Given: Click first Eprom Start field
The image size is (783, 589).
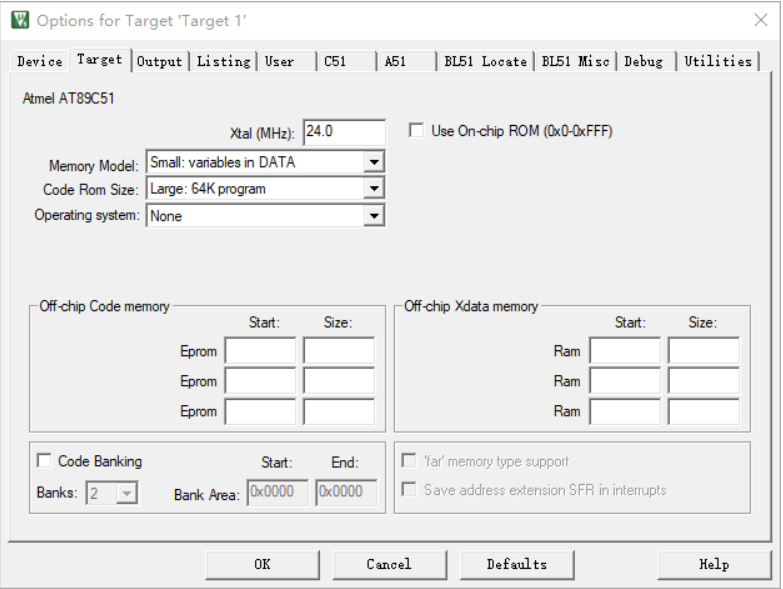Looking at the screenshot, I should tap(260, 351).
